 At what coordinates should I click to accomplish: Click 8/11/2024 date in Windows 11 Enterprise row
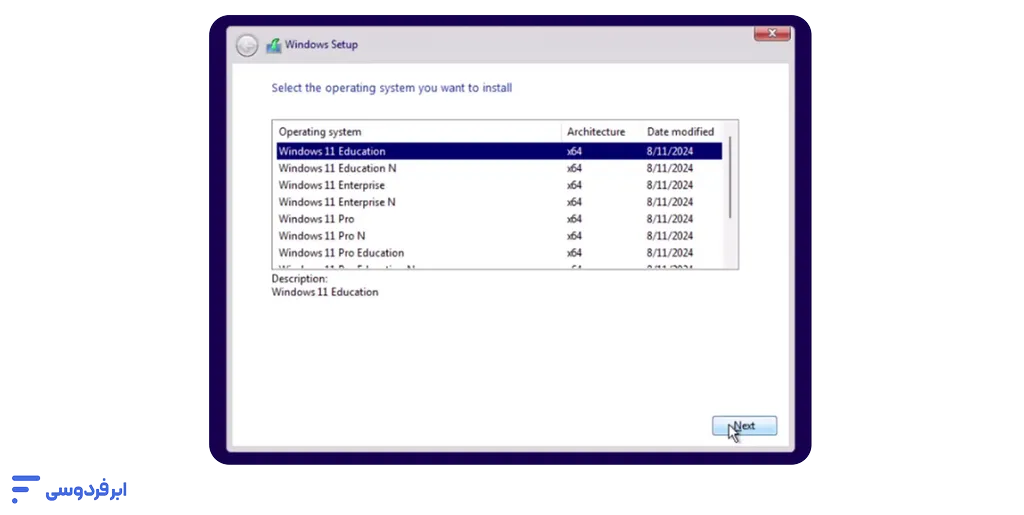click(669, 185)
